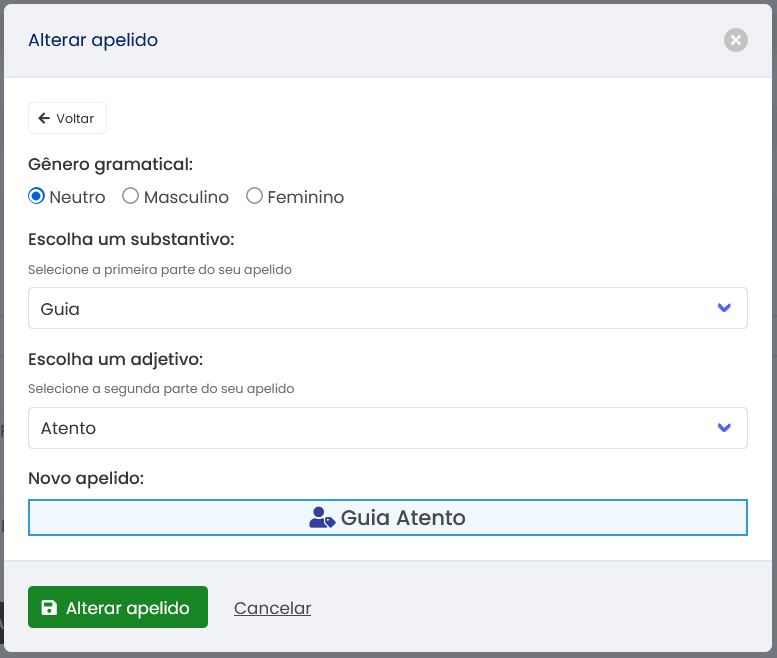Screen dimensions: 777x658
Task: Click the Alterar apelido dialog title
Action: click(x=93, y=40)
